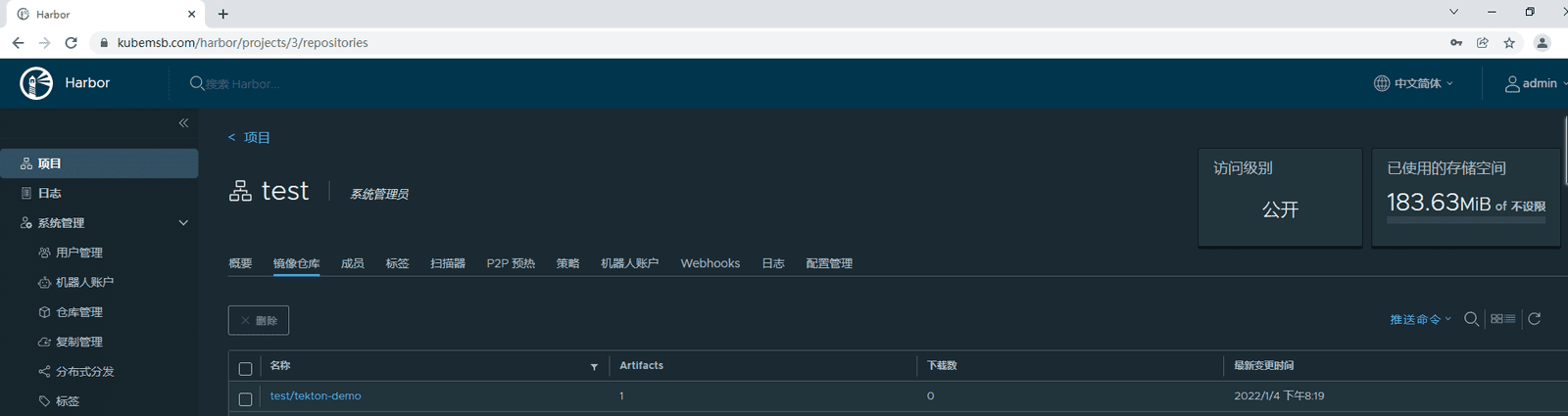This screenshot has height=416, width=1568.
Task: Click the Harbor logo icon
Action: (36, 83)
